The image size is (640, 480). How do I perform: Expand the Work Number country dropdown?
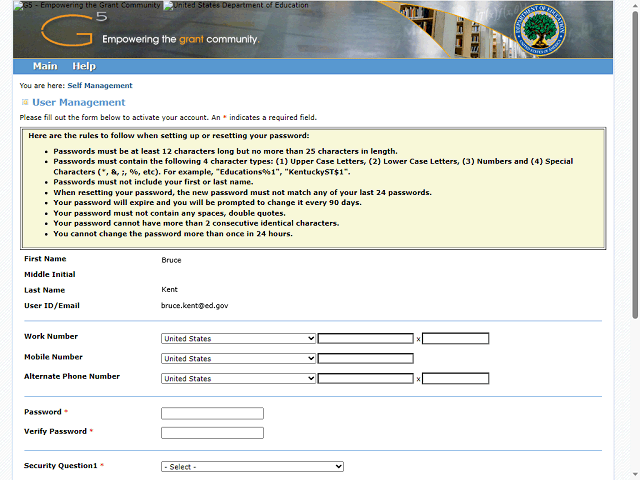pyautogui.click(x=238, y=339)
